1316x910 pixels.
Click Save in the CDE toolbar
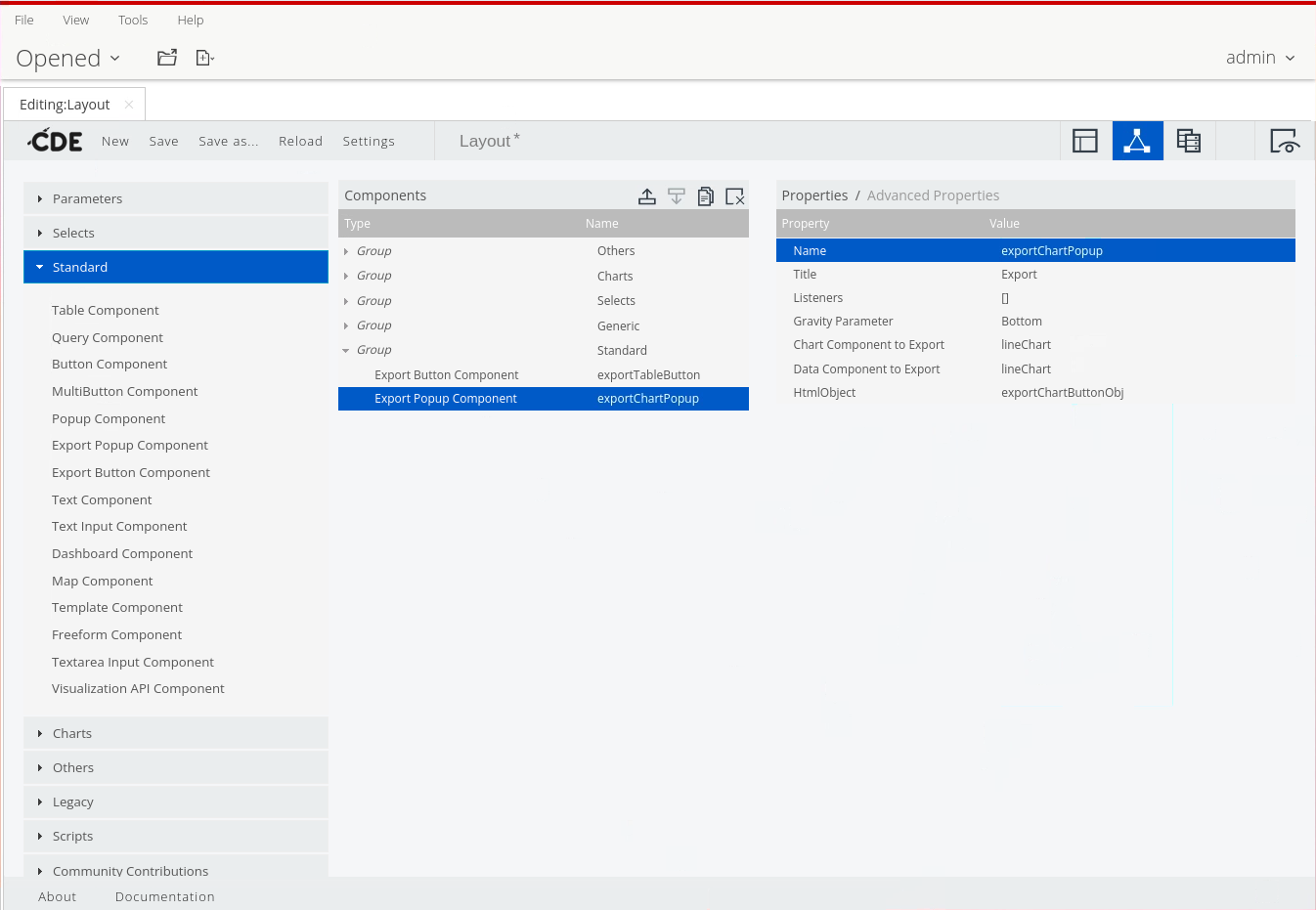163,141
